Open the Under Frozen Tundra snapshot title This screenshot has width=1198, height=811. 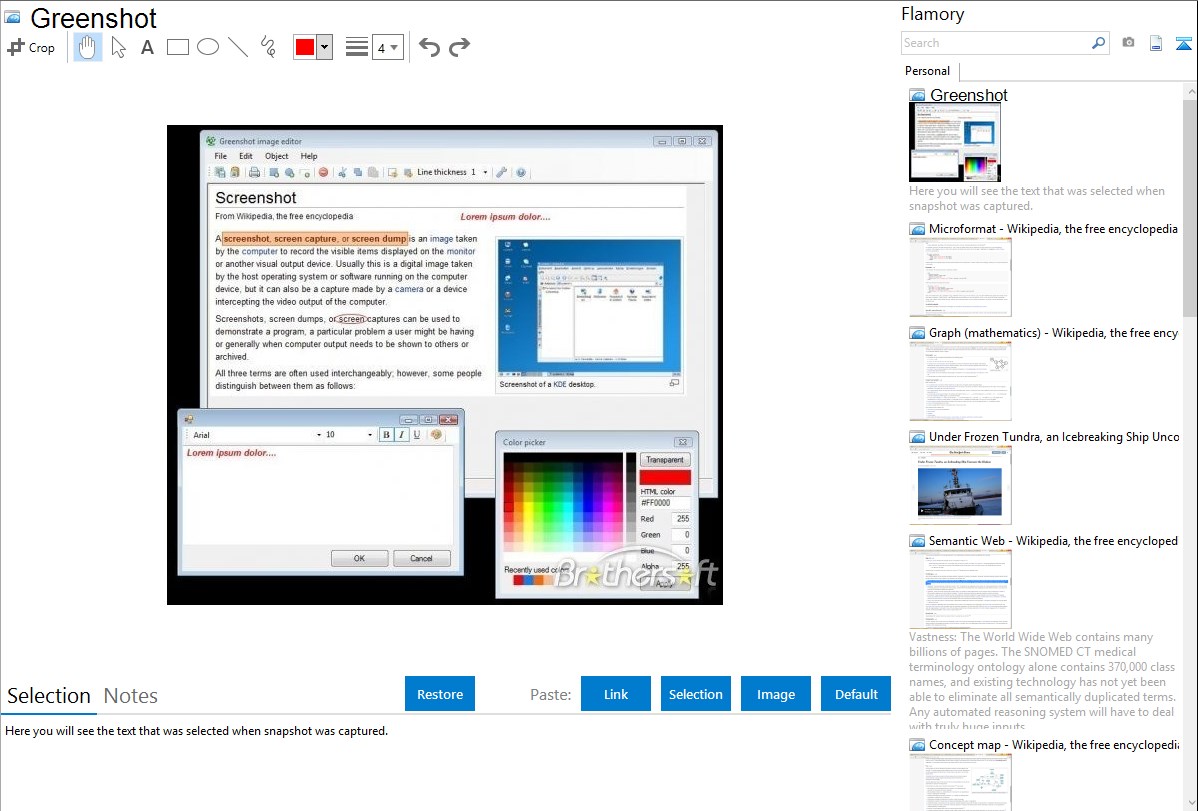[1054, 436]
